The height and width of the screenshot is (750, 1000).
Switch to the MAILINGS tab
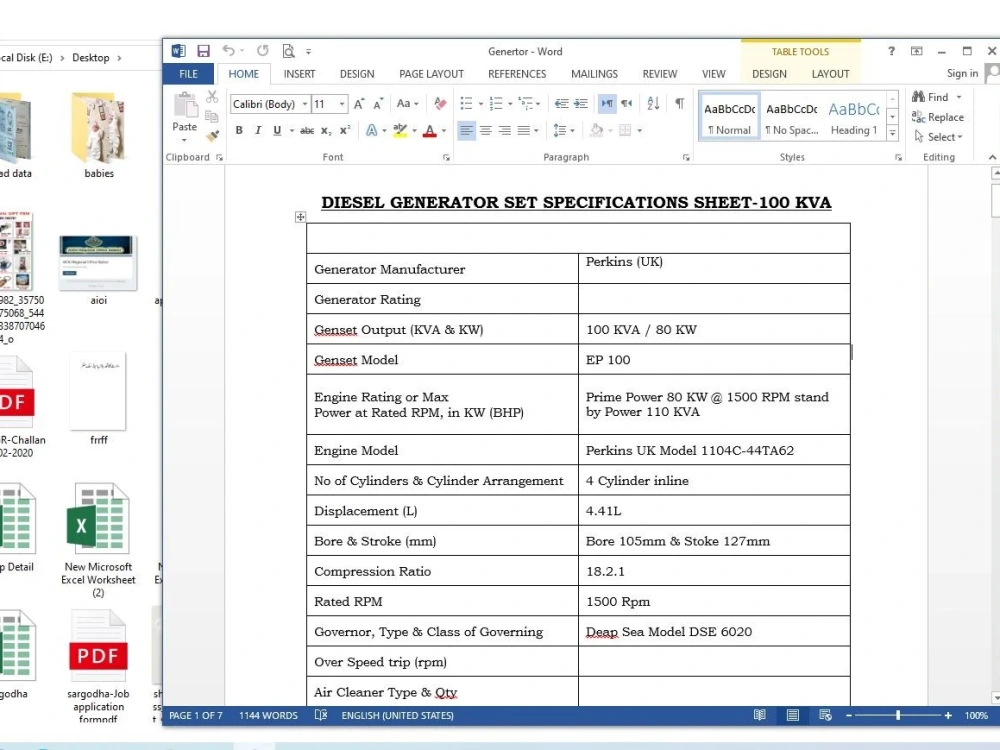pyautogui.click(x=594, y=74)
